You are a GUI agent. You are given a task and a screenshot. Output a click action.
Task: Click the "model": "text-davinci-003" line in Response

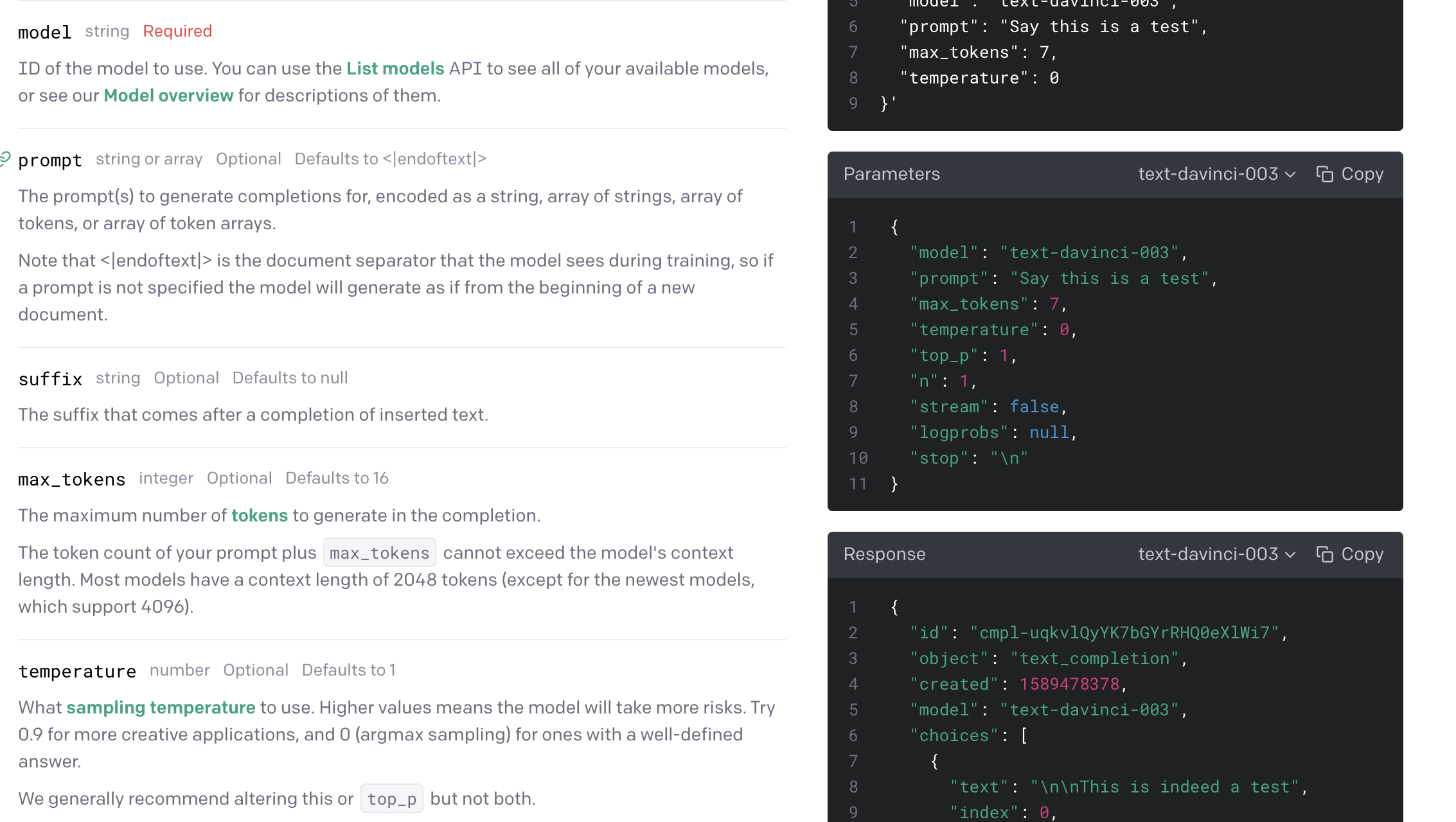[x=1049, y=710]
